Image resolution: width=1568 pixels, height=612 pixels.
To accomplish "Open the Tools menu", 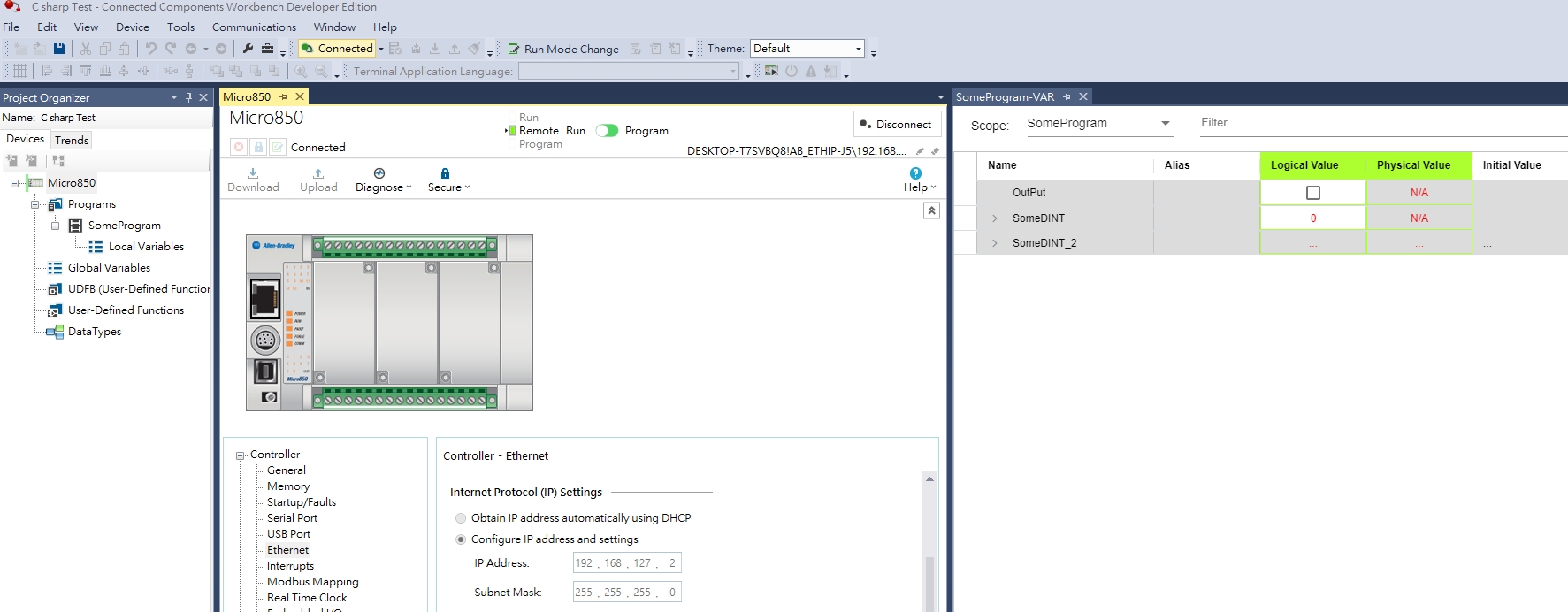I will click(180, 27).
